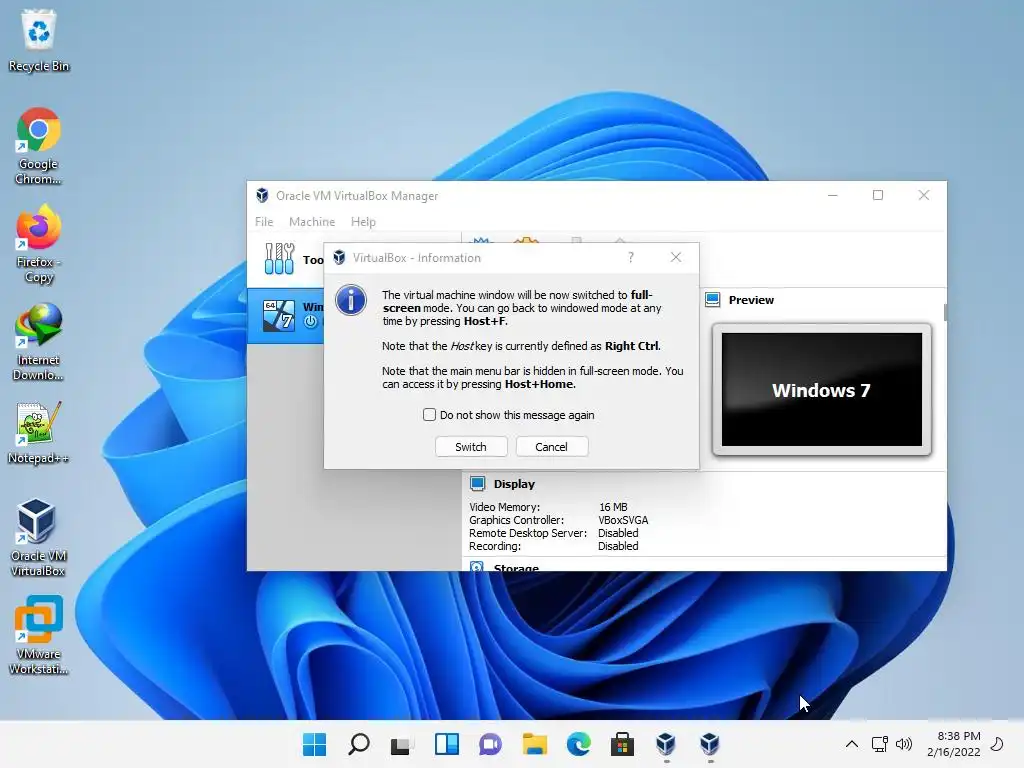Select the Windows 7 VM list icon
Image resolution: width=1024 pixels, height=768 pixels.
279,315
